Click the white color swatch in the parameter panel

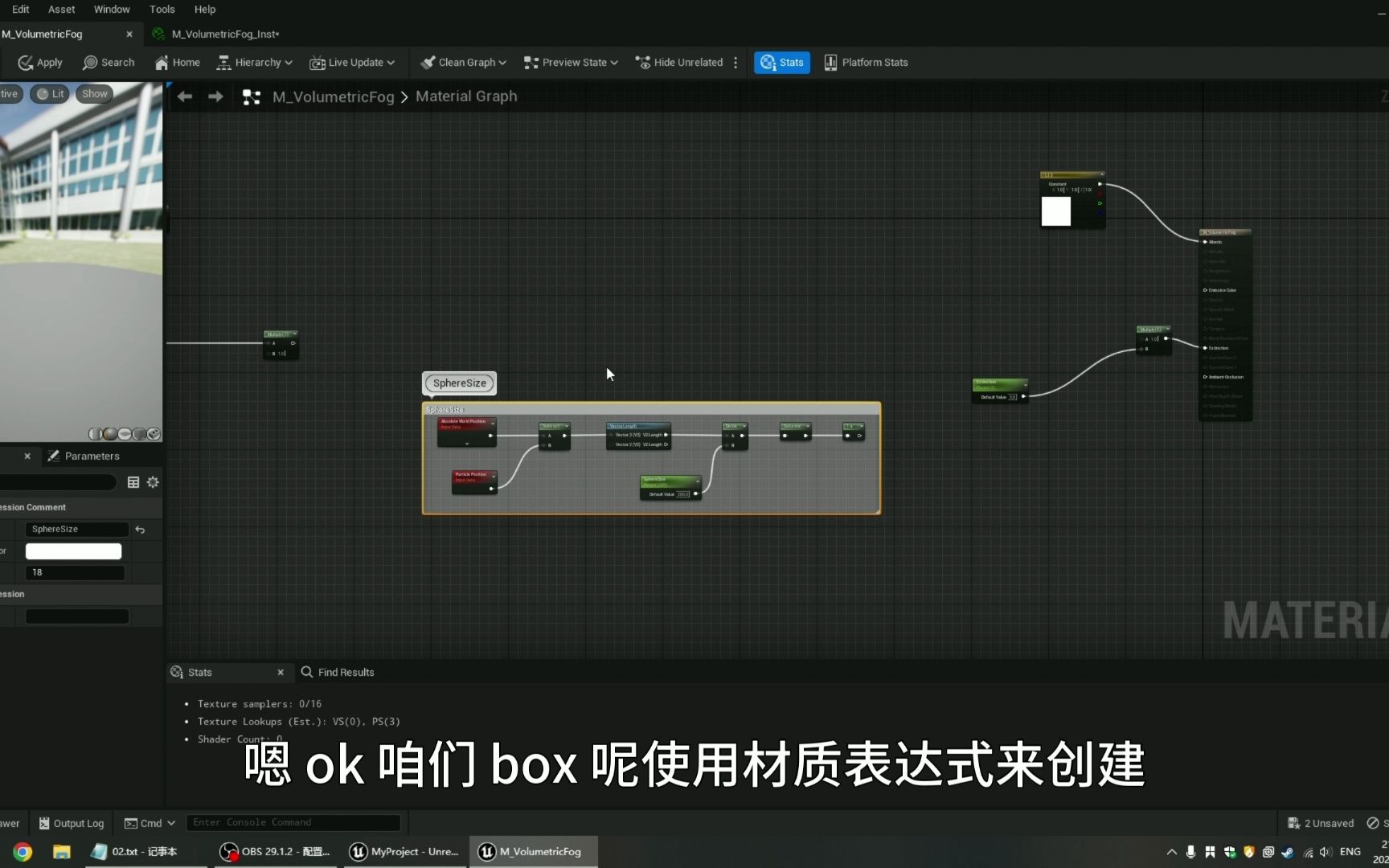click(73, 551)
